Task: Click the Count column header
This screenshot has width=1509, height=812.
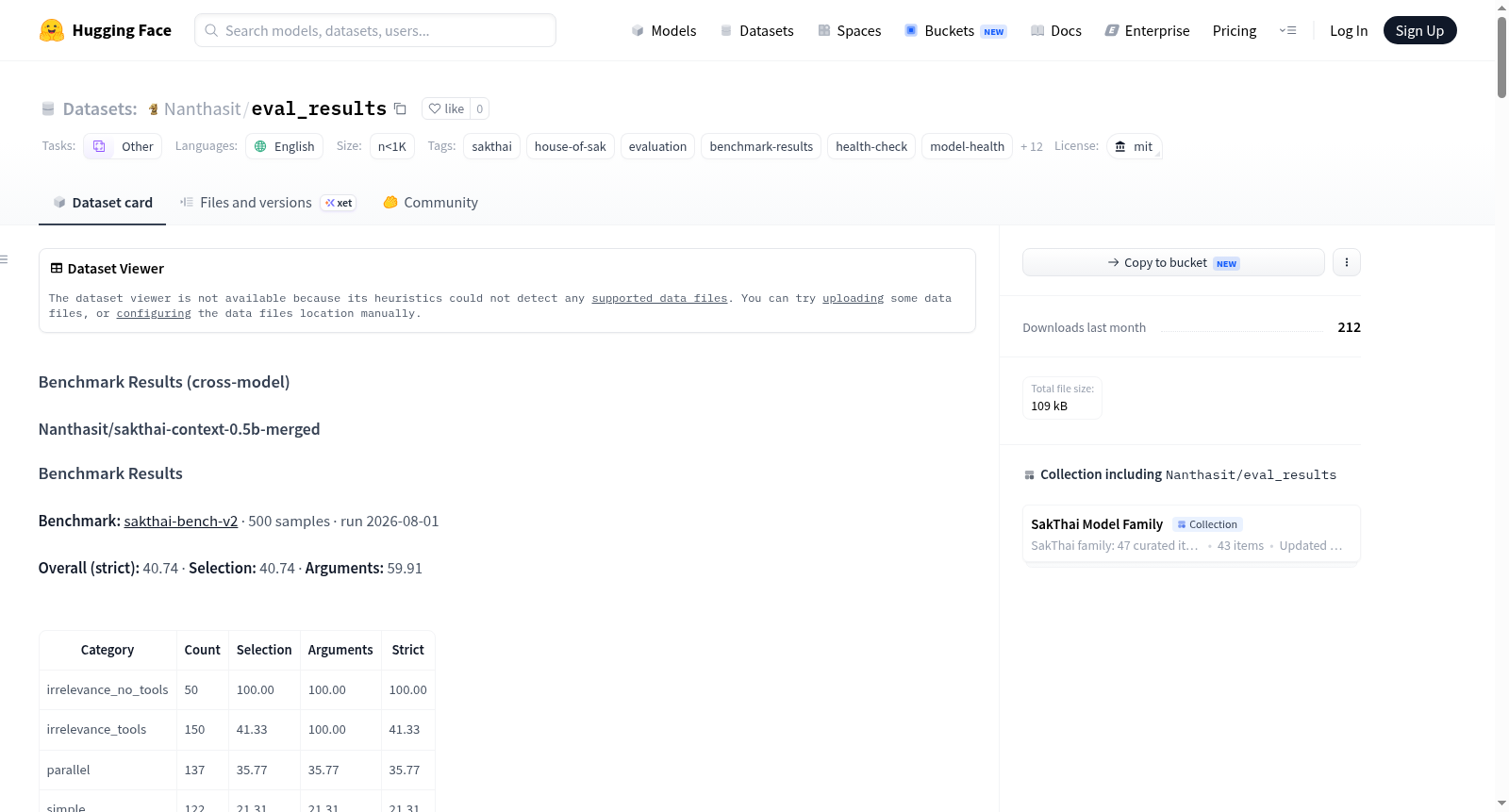Action: [x=203, y=650]
